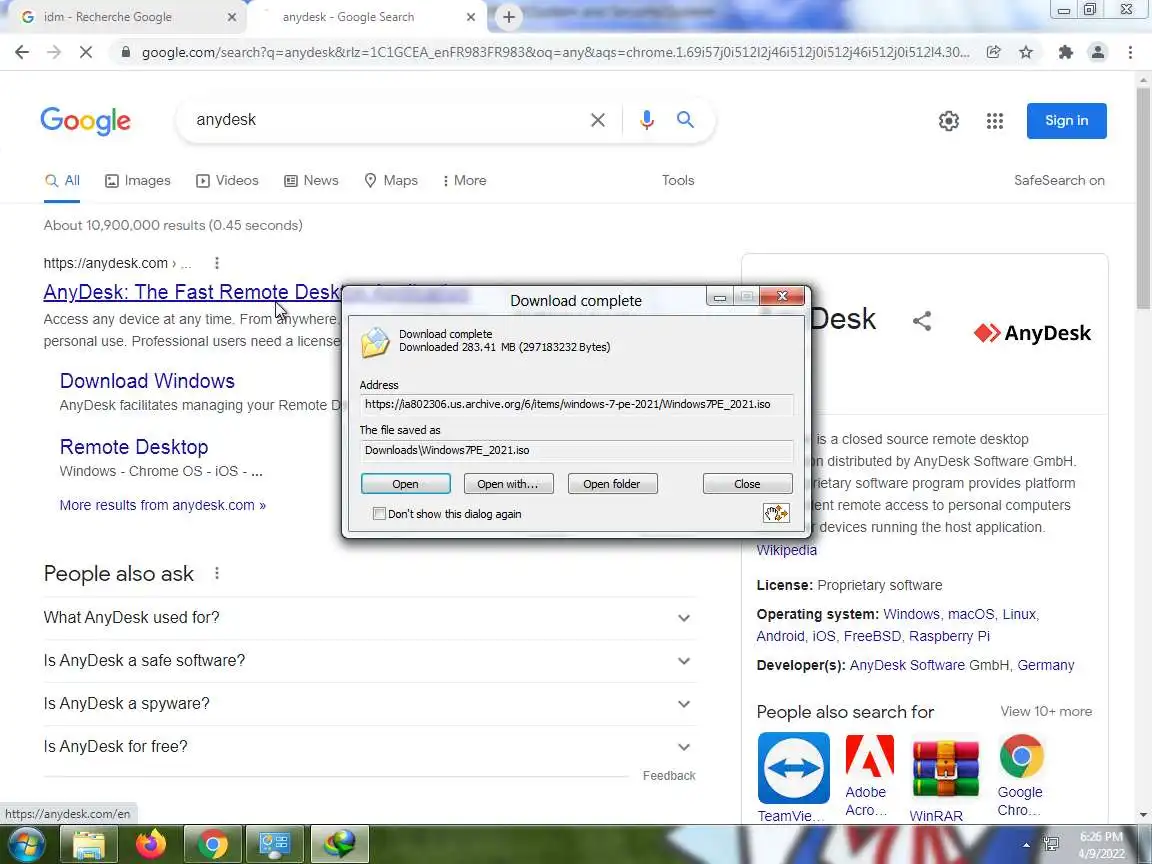
Task: Click the Google logo
Action: click(86, 121)
